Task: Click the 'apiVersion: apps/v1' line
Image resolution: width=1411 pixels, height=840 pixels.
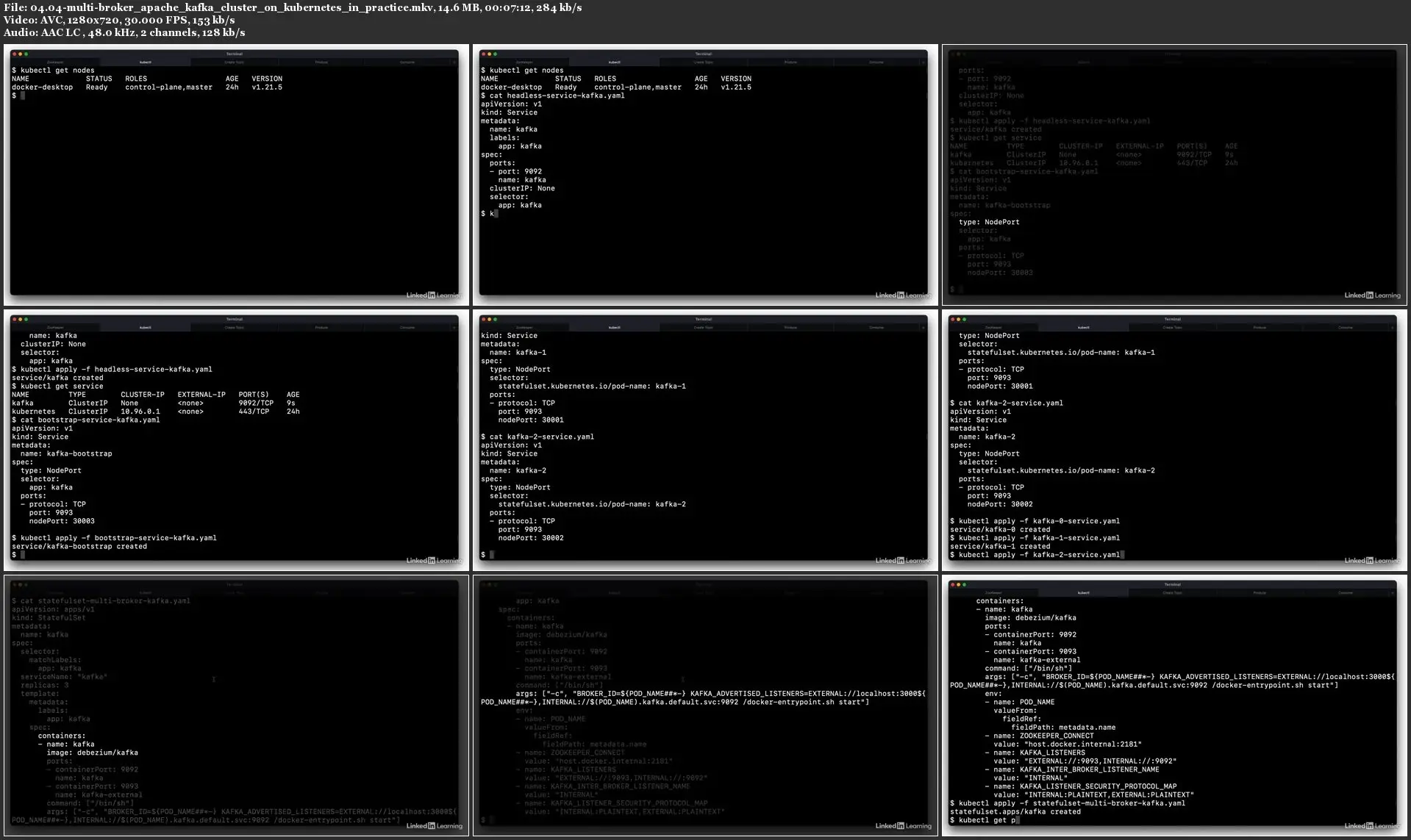Action: [x=53, y=609]
